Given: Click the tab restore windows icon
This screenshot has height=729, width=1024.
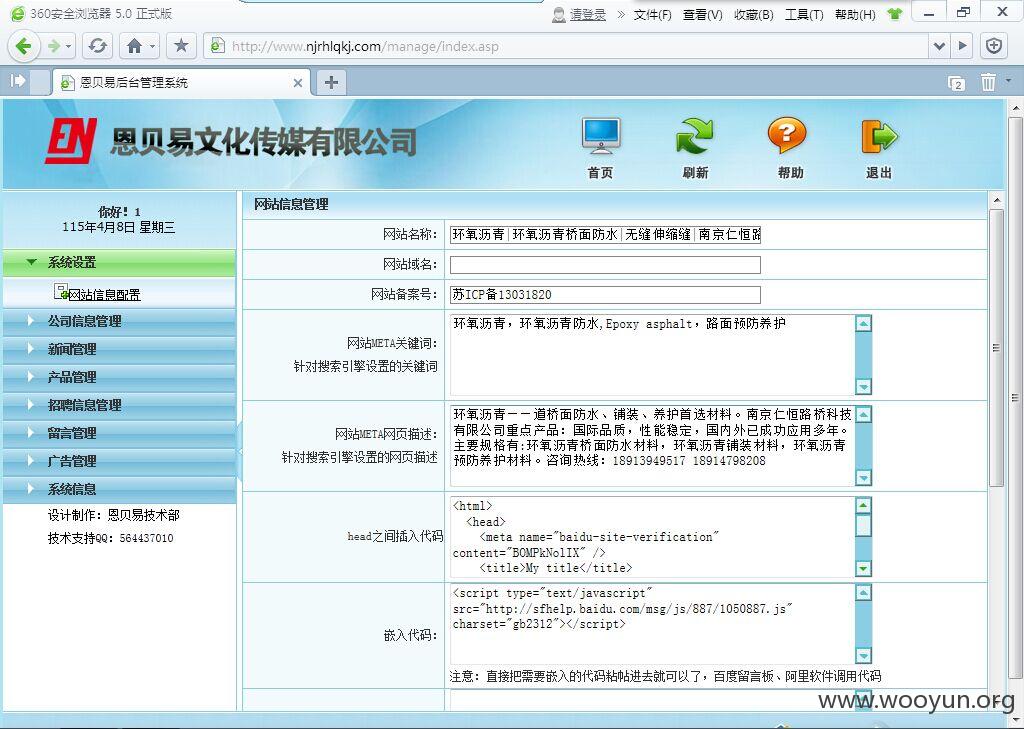Looking at the screenshot, I should click(956, 83).
